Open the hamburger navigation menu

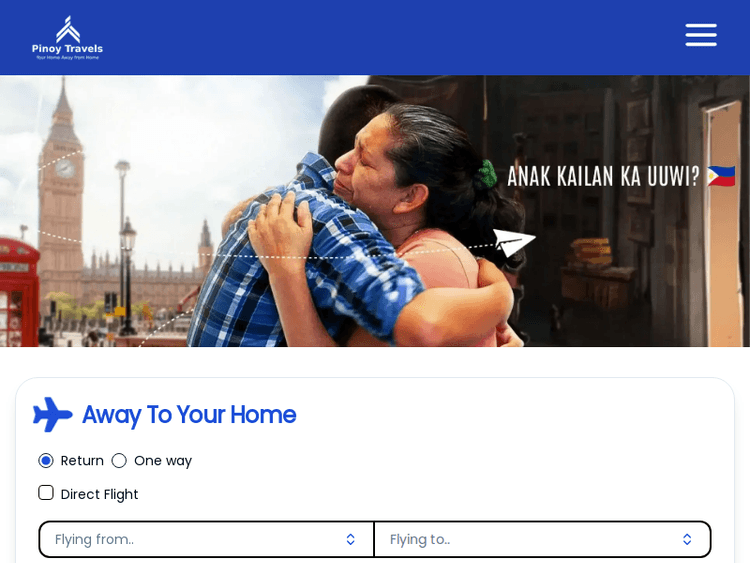pyautogui.click(x=701, y=35)
